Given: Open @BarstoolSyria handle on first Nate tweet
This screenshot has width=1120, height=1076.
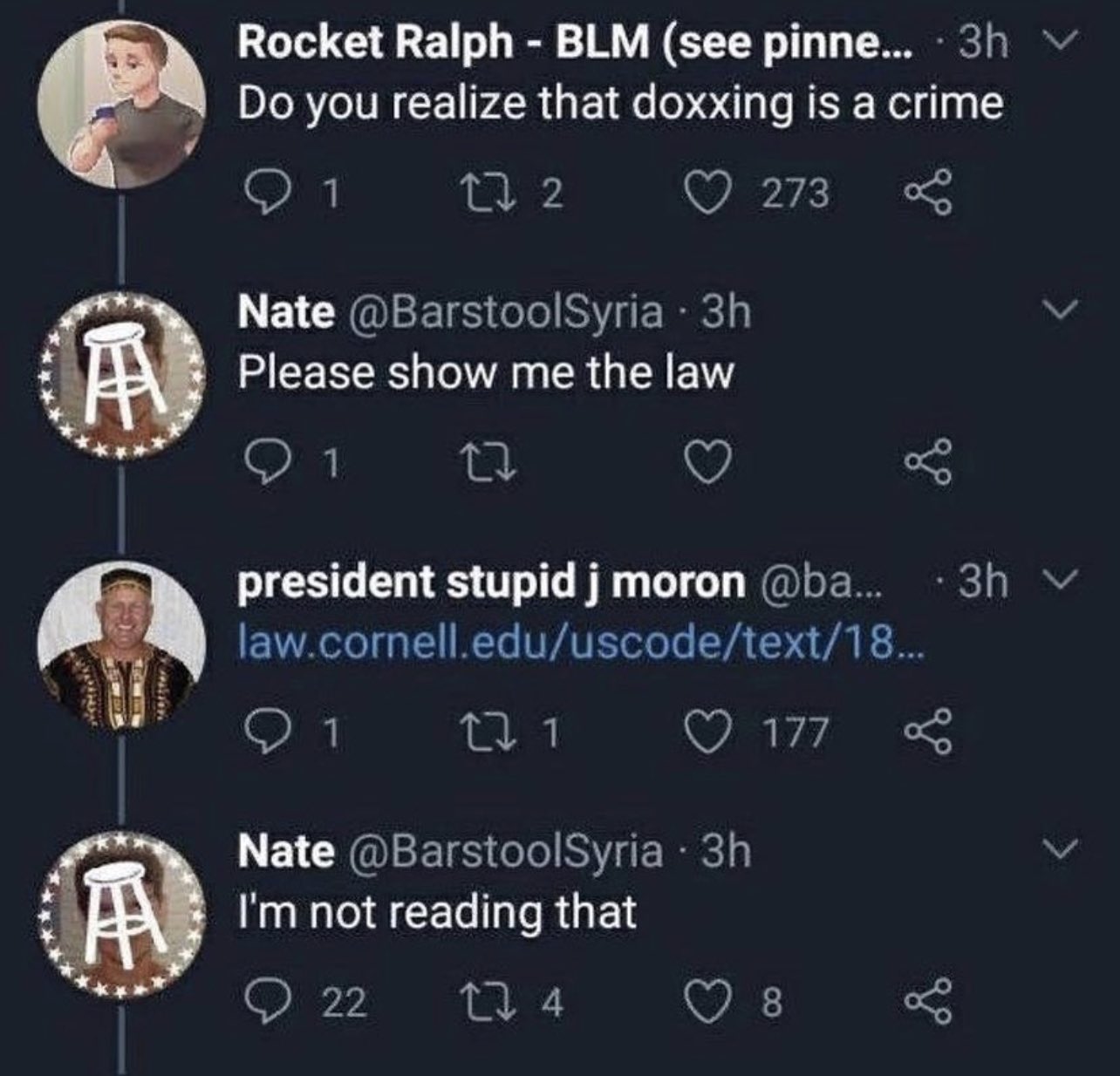Looking at the screenshot, I should coord(504,311).
